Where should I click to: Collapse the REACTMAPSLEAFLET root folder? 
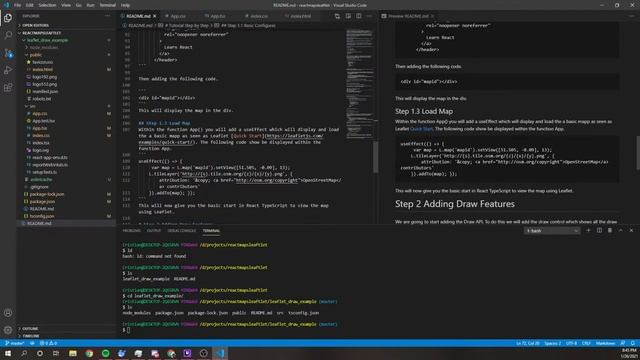41,33
